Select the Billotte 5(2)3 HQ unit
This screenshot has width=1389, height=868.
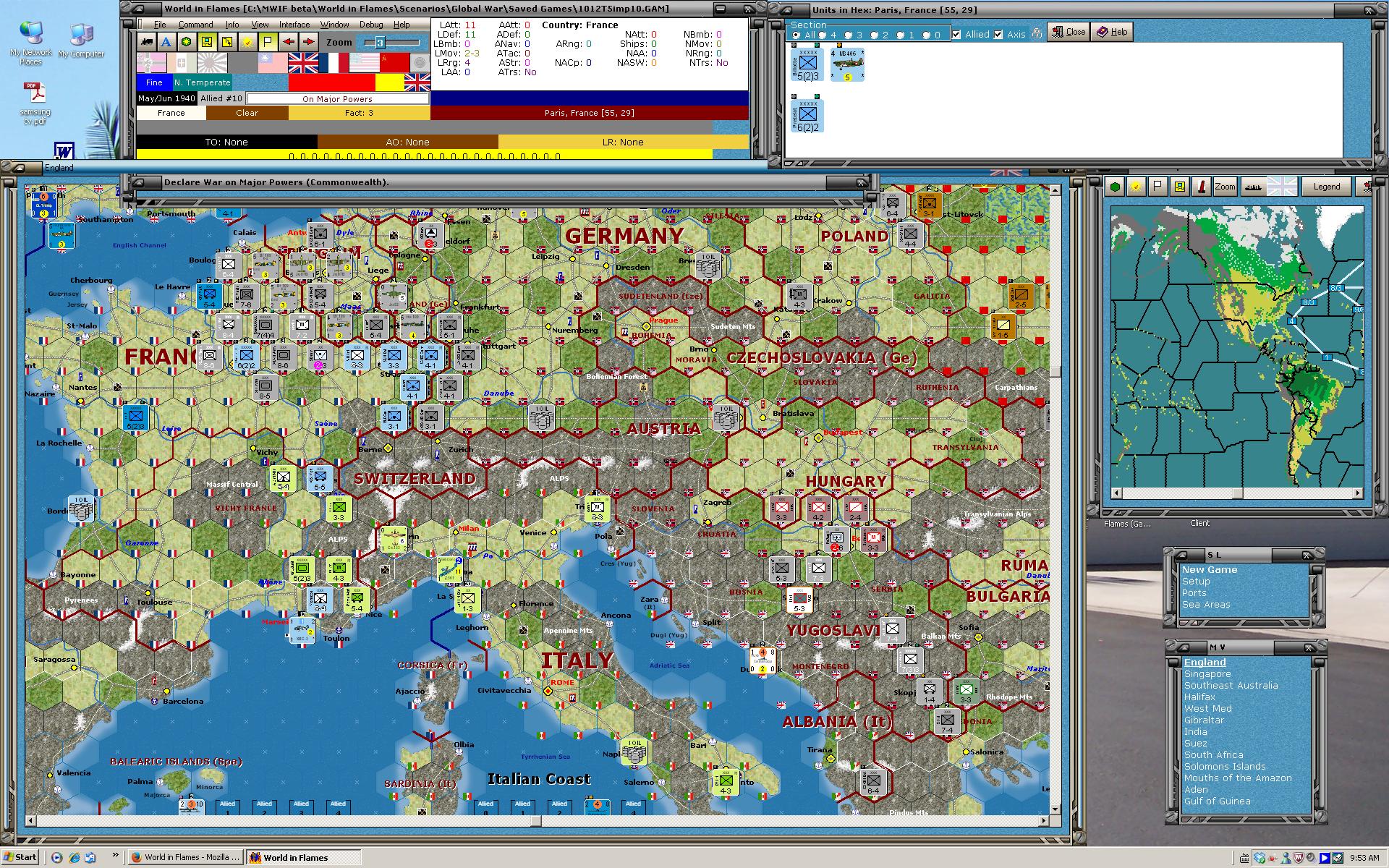[x=807, y=65]
